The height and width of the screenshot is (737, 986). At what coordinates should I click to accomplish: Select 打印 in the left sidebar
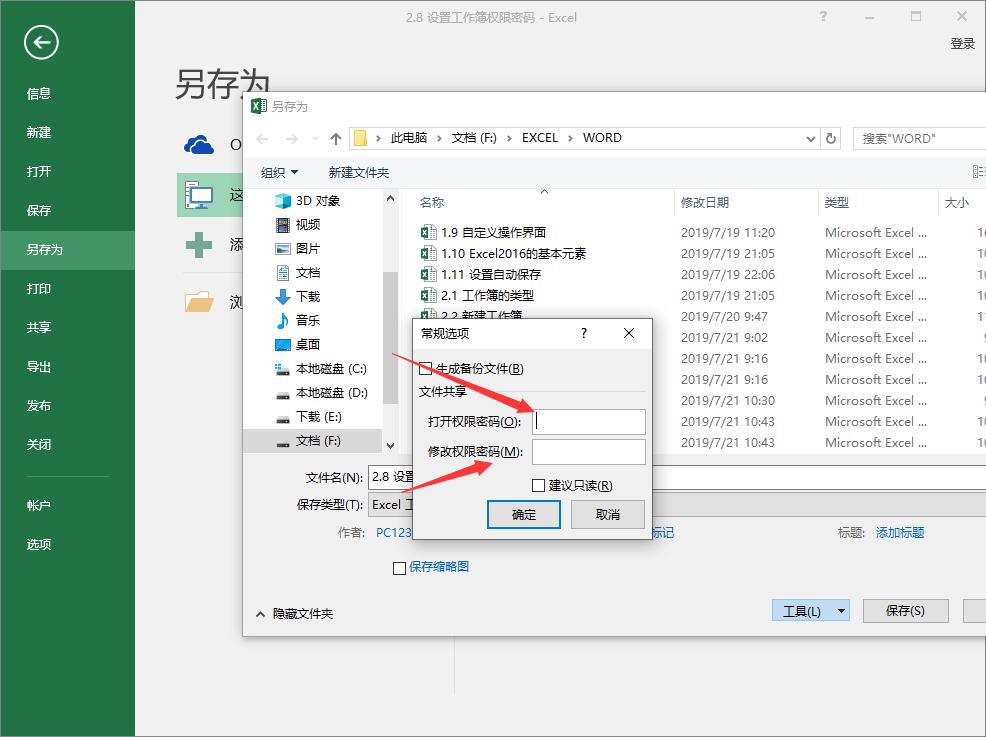pyautogui.click(x=39, y=289)
